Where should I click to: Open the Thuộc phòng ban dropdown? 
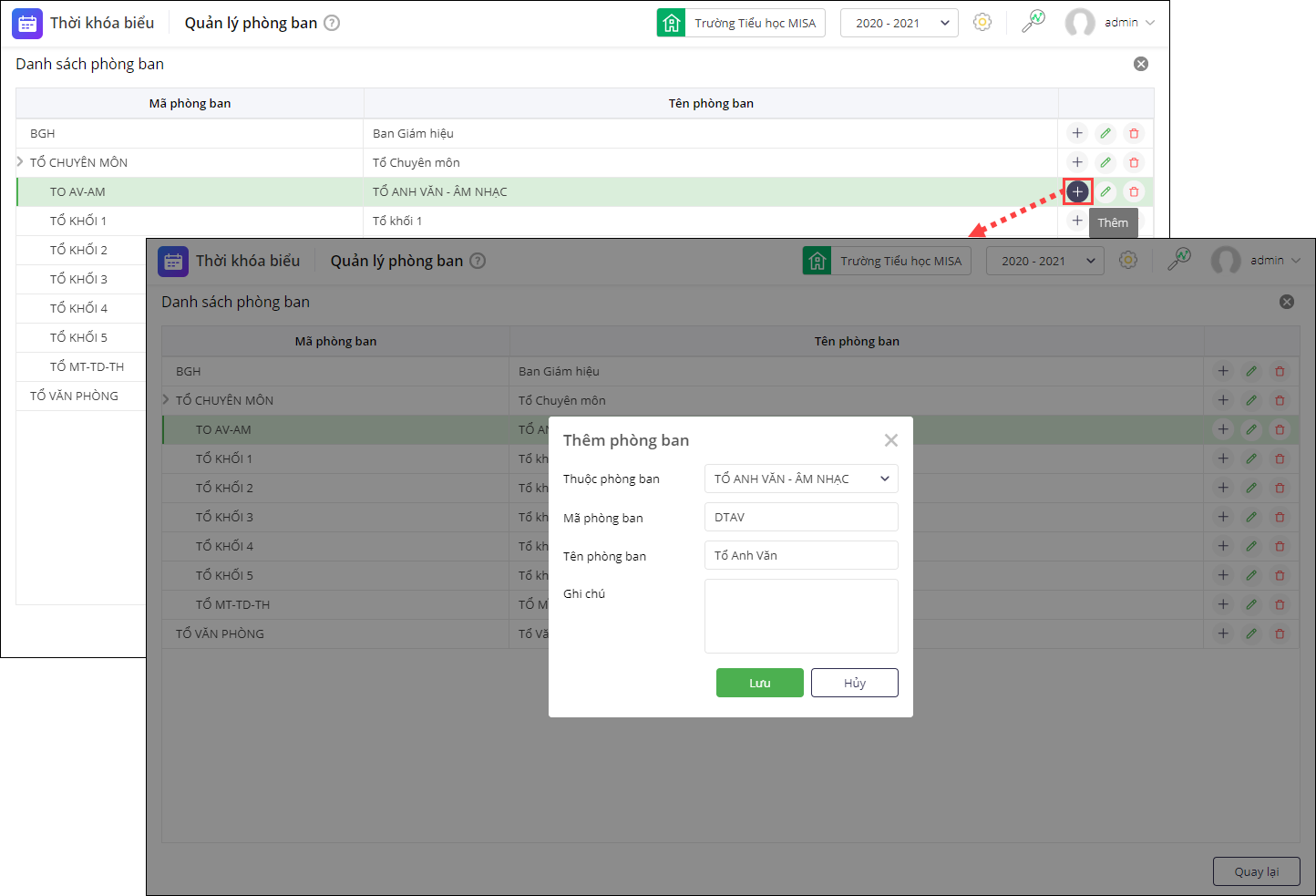(801, 479)
